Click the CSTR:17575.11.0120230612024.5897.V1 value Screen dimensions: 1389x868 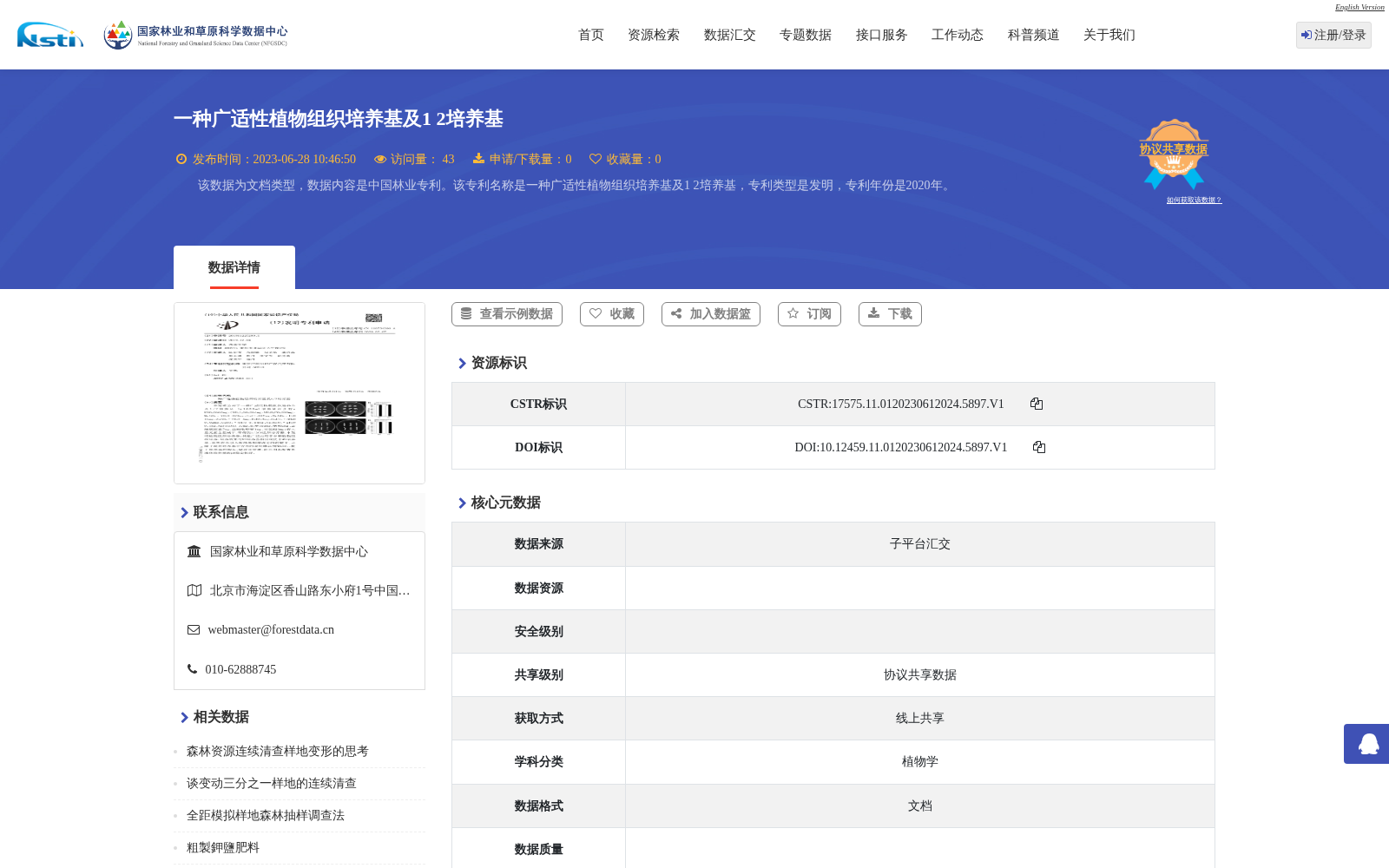(901, 404)
